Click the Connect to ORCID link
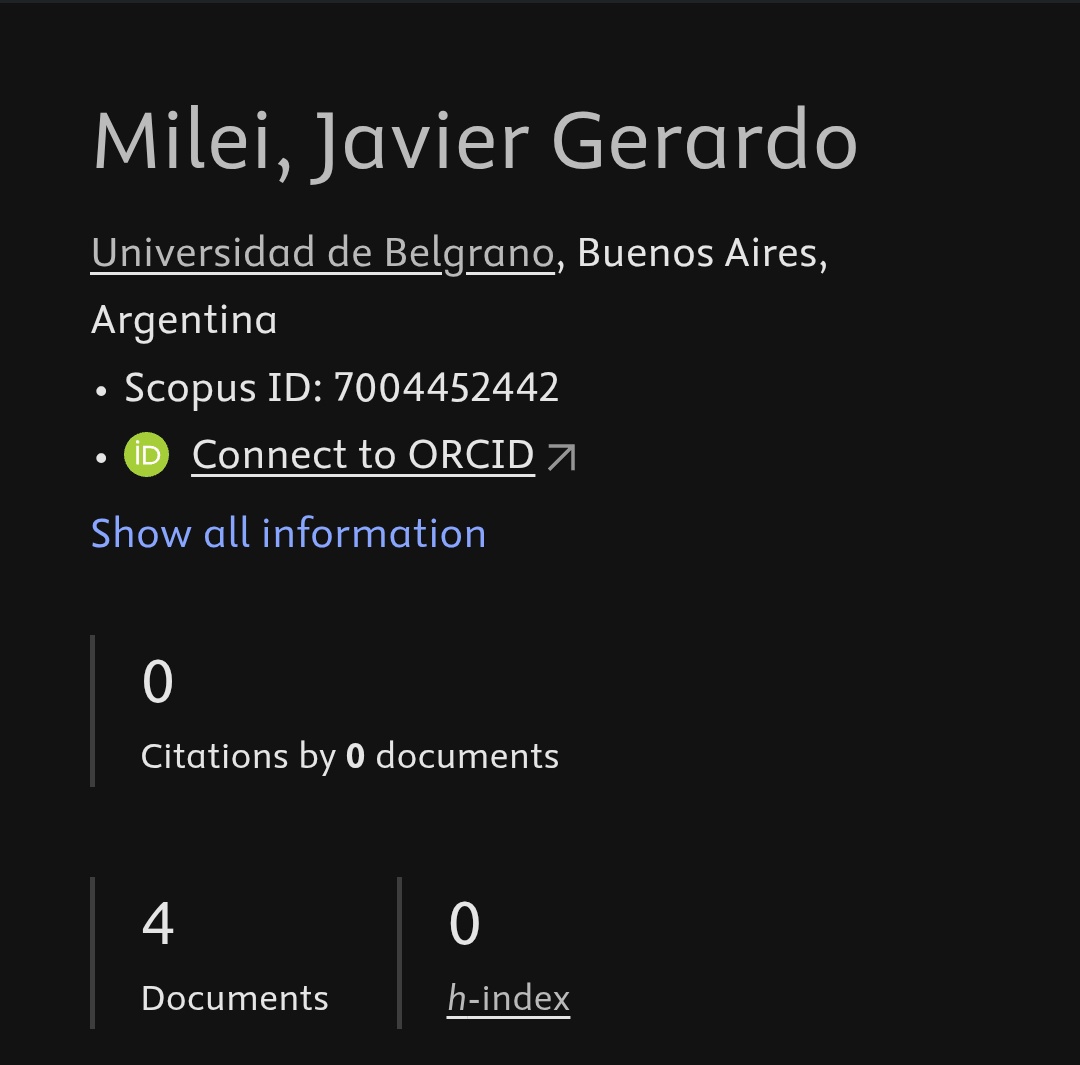The height and width of the screenshot is (1065, 1080). [363, 455]
